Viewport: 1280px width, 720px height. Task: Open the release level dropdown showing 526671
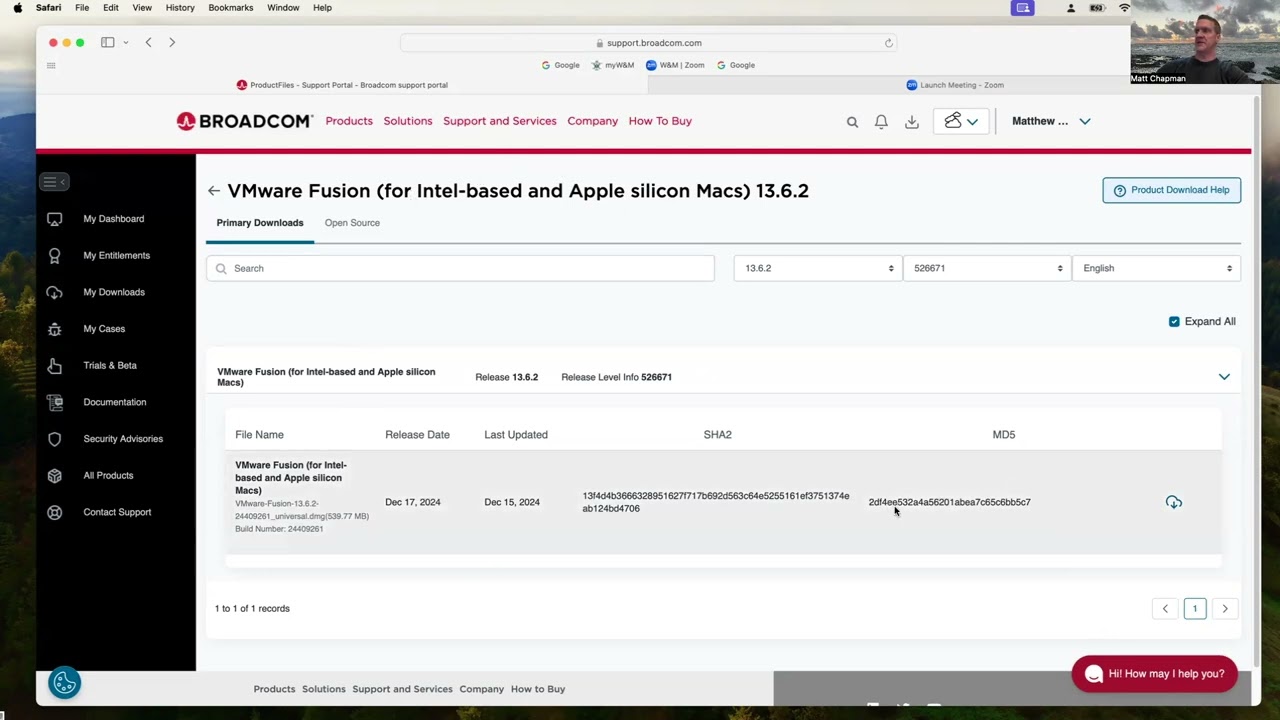coord(986,268)
